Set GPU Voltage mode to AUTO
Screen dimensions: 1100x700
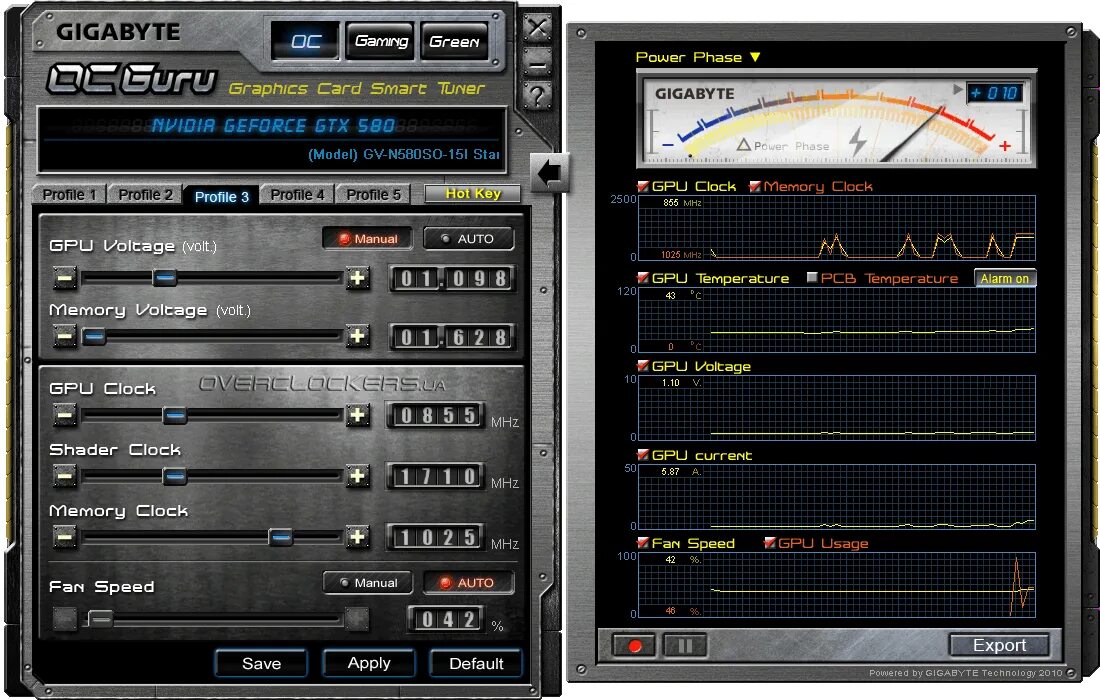pyautogui.click(x=469, y=238)
